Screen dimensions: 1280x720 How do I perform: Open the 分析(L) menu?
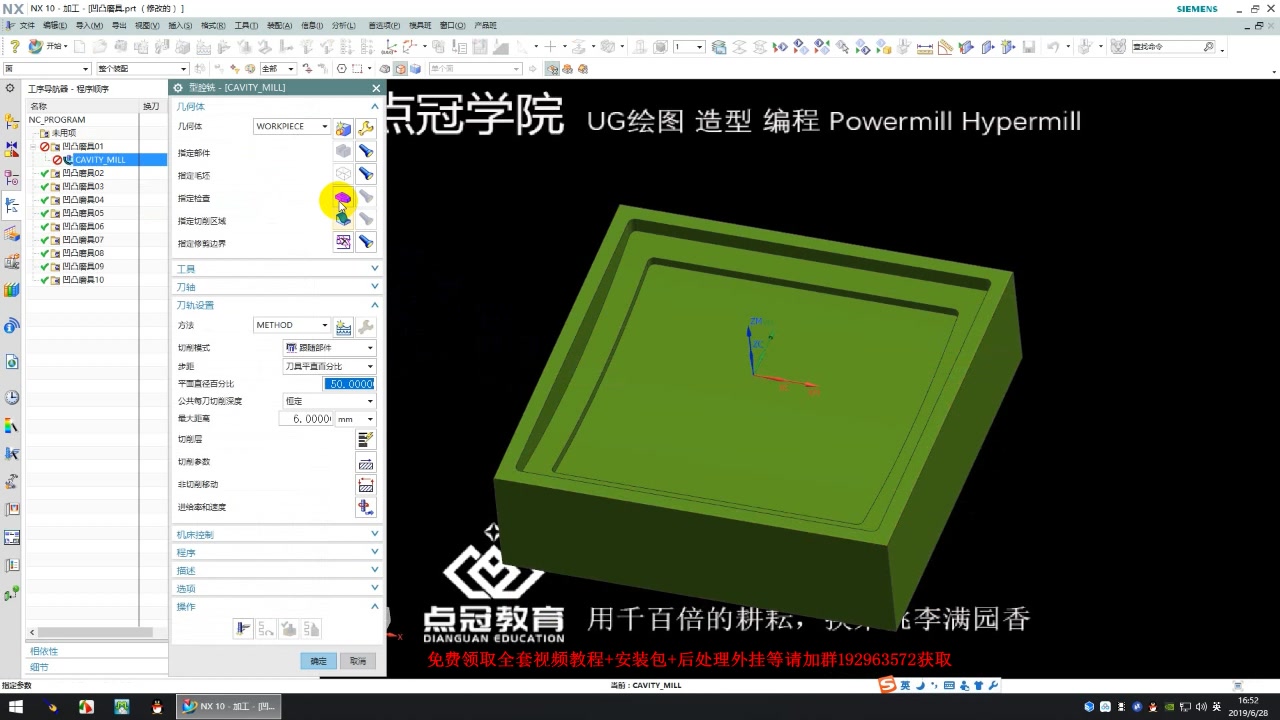coord(343,25)
